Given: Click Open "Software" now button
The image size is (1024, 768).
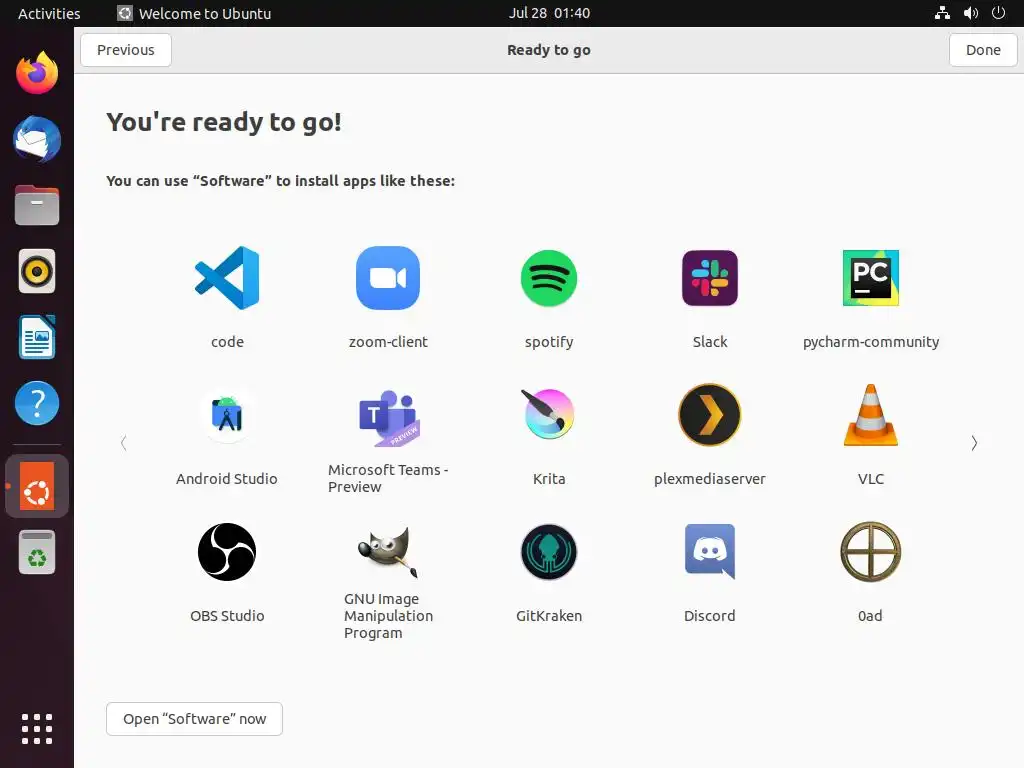Looking at the screenshot, I should [195, 719].
